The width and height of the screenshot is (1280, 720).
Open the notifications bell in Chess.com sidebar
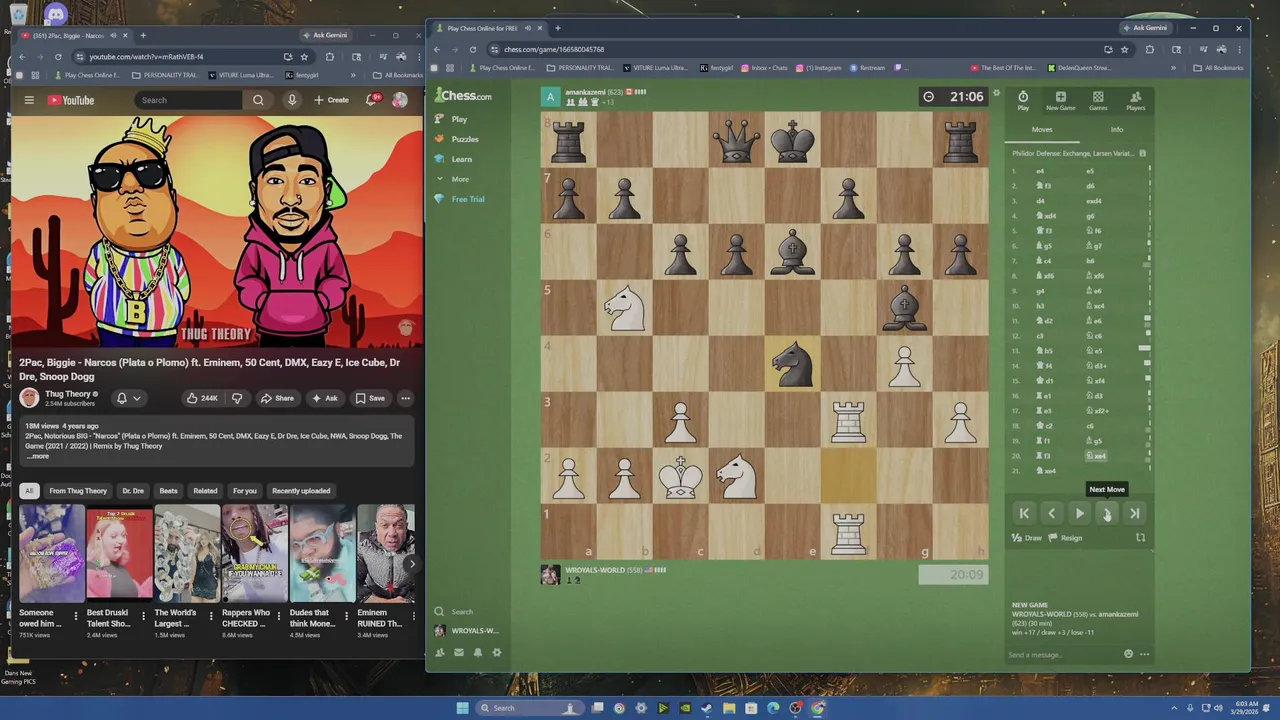(478, 653)
